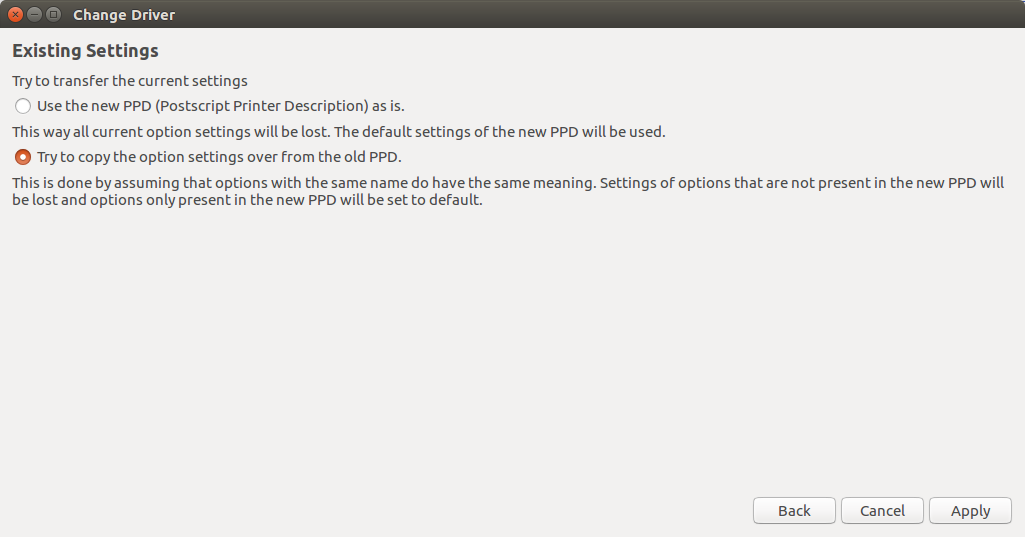Select the 'Use the new PPD as is' radio button
Image resolution: width=1025 pixels, height=537 pixels.
tap(23, 106)
